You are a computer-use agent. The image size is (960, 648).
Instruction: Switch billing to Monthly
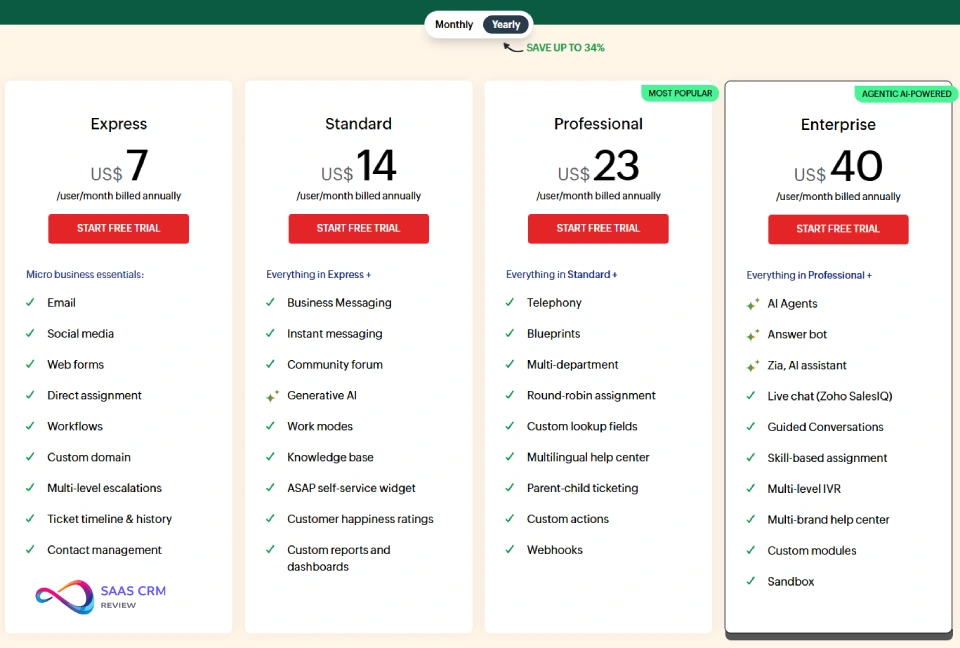click(x=454, y=25)
